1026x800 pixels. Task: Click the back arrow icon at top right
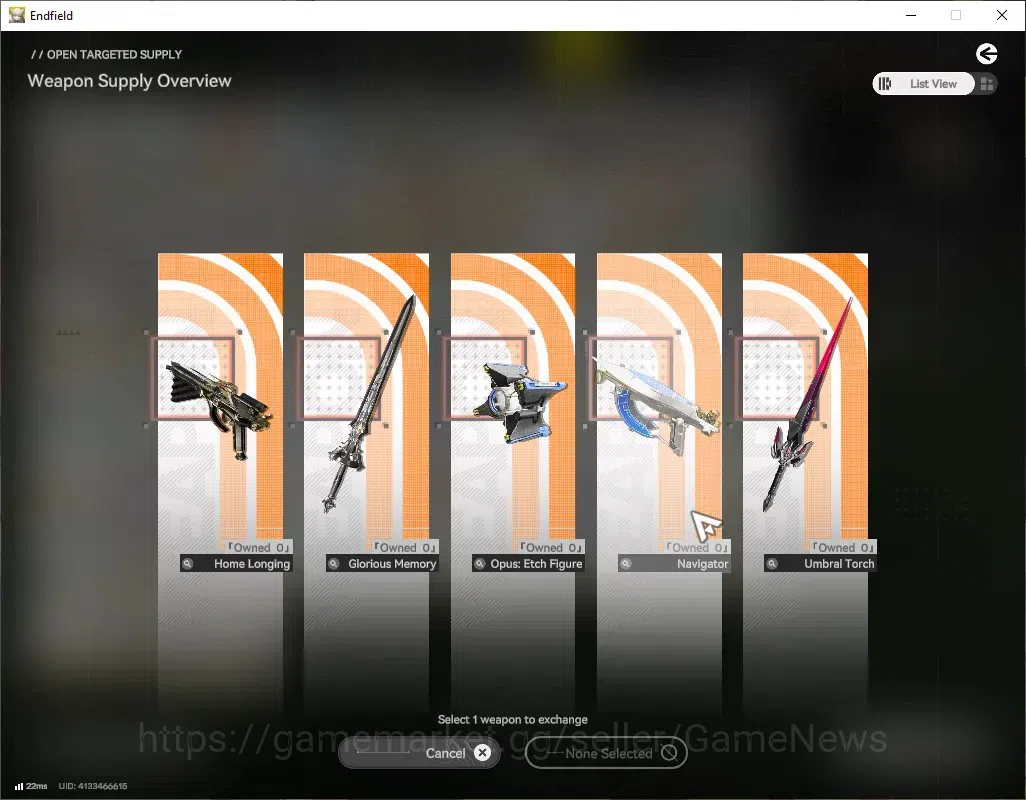(986, 54)
